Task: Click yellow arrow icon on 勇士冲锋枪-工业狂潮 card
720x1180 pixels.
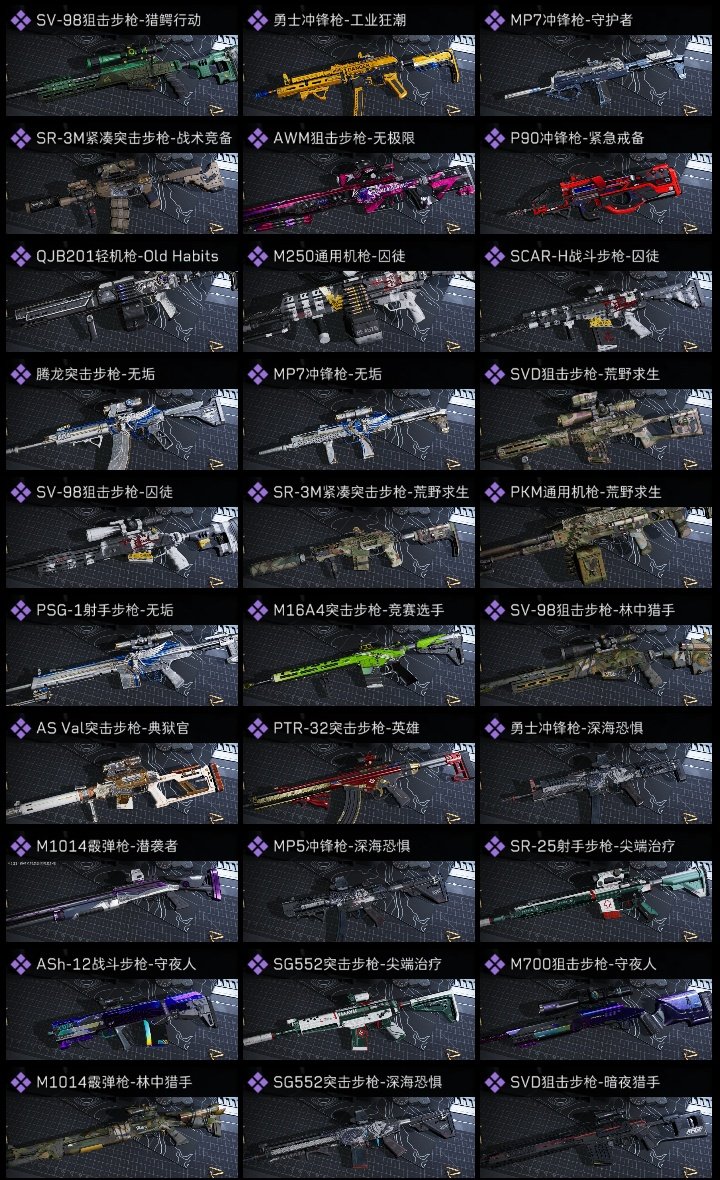Action: 453,110
